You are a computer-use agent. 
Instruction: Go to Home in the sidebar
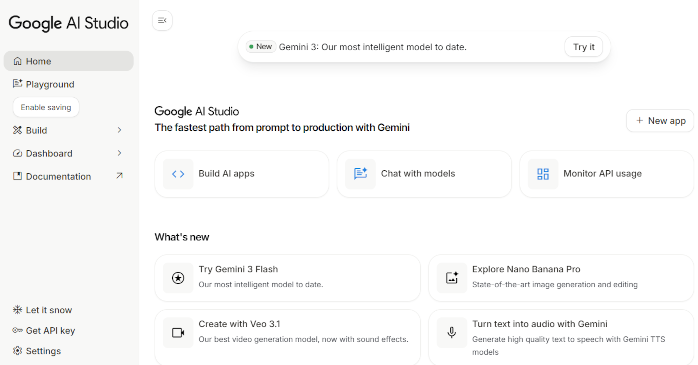tap(69, 61)
